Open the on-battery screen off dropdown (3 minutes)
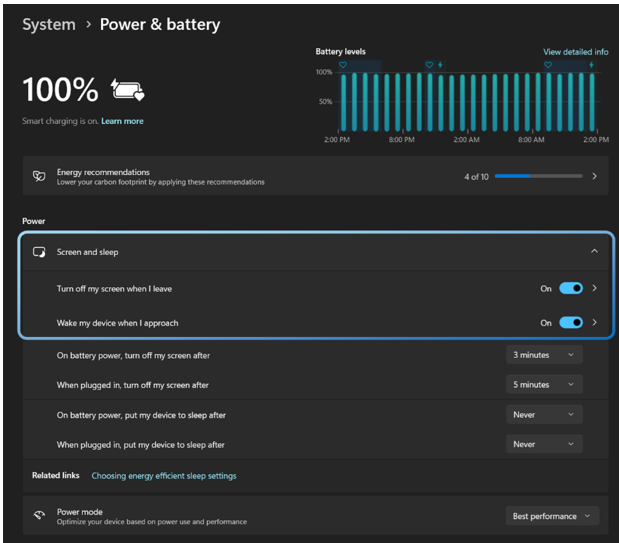 (544, 355)
